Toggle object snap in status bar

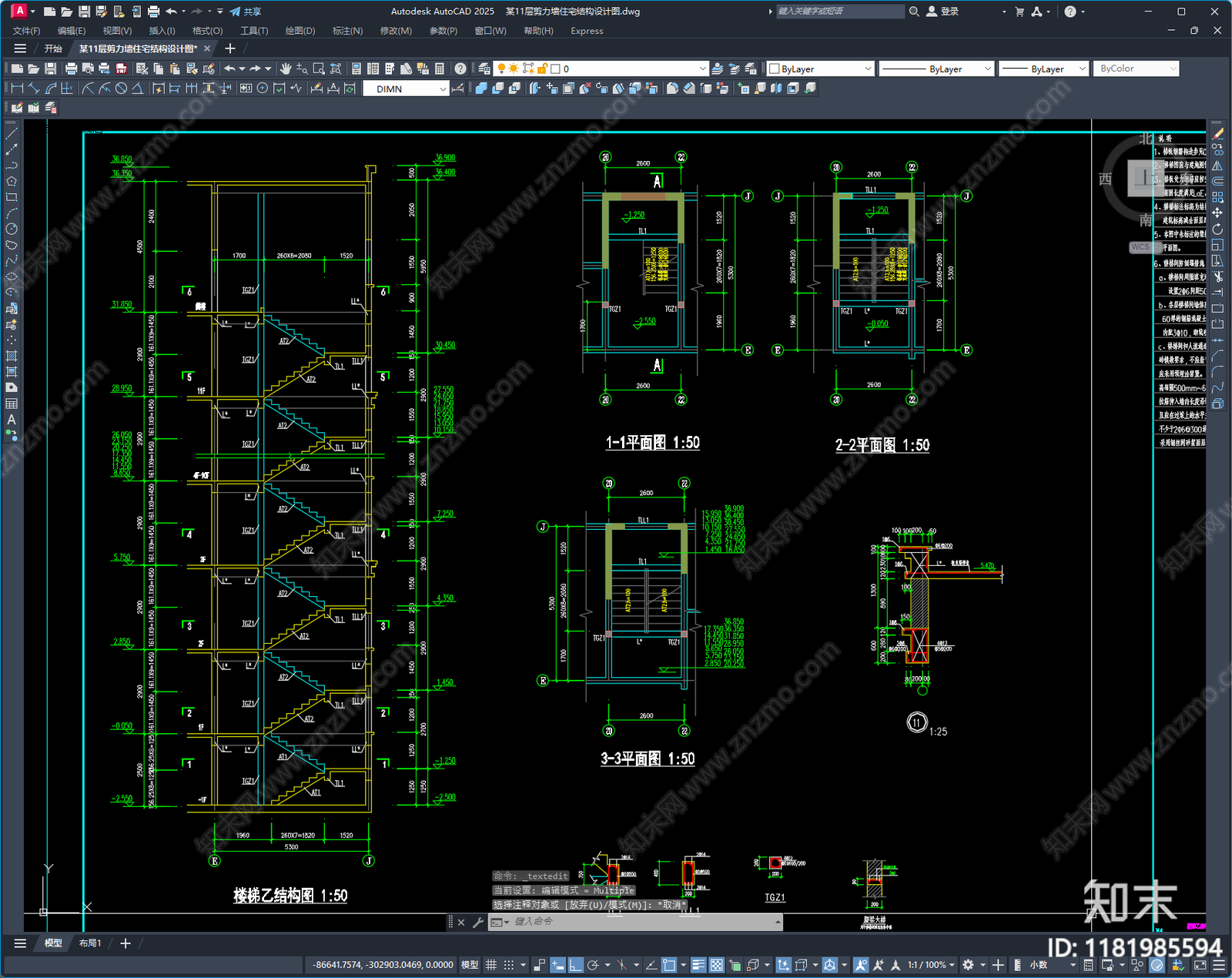[669, 965]
